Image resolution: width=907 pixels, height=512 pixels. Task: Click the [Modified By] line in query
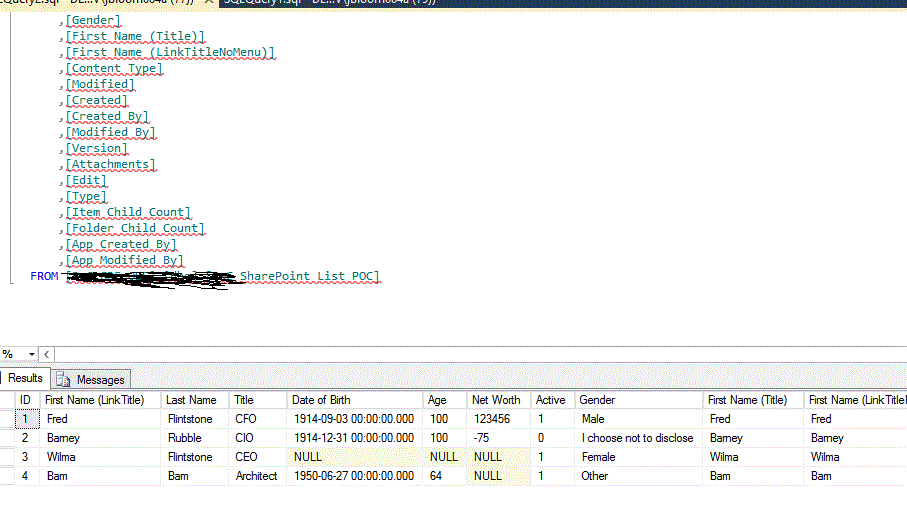click(x=110, y=132)
